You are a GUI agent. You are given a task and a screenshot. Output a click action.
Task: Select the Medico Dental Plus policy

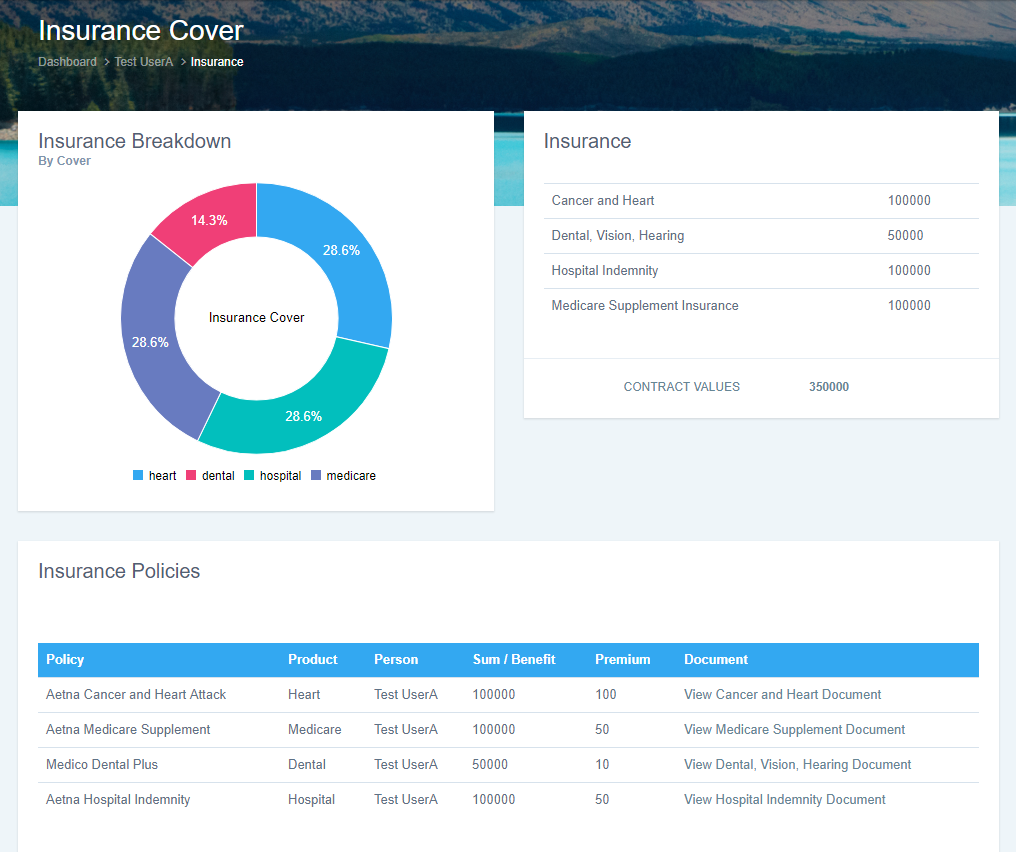point(102,765)
